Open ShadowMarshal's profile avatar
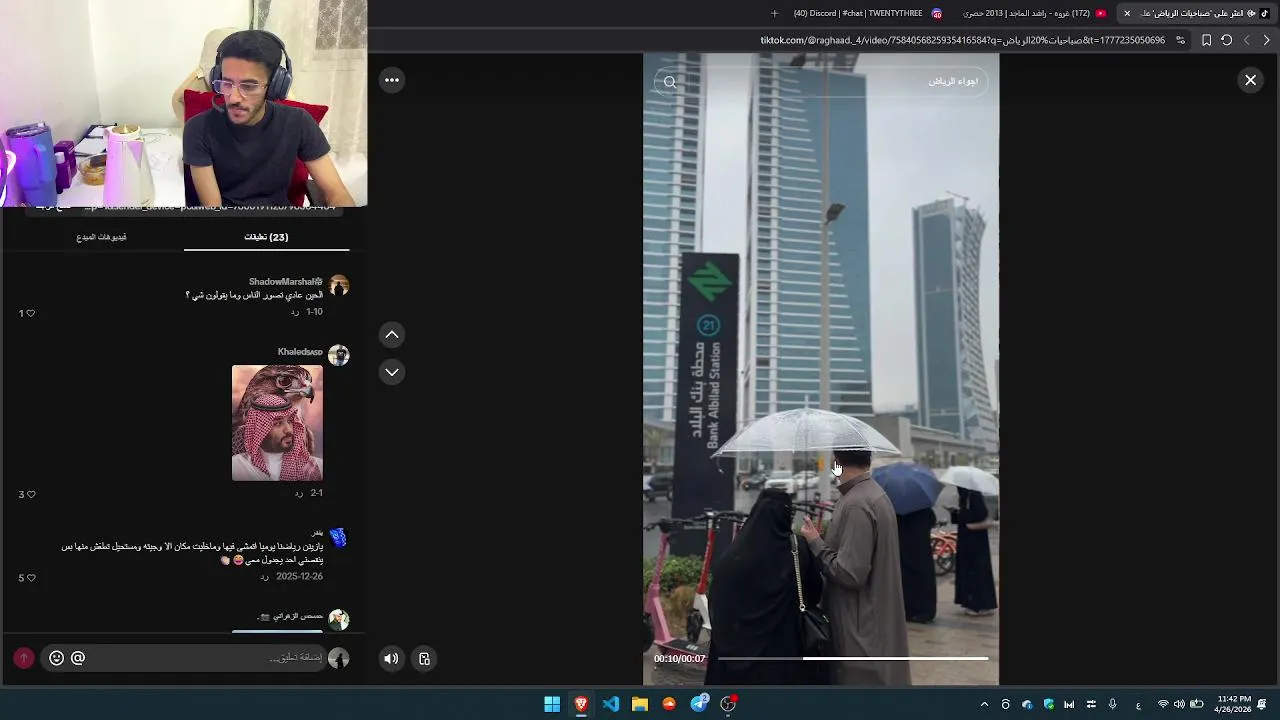Image resolution: width=1280 pixels, height=720 pixels. click(339, 286)
